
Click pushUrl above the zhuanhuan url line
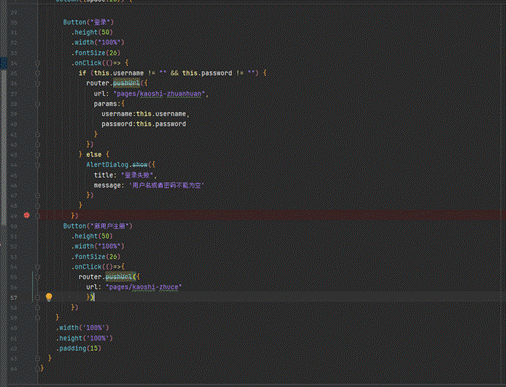click(x=126, y=83)
